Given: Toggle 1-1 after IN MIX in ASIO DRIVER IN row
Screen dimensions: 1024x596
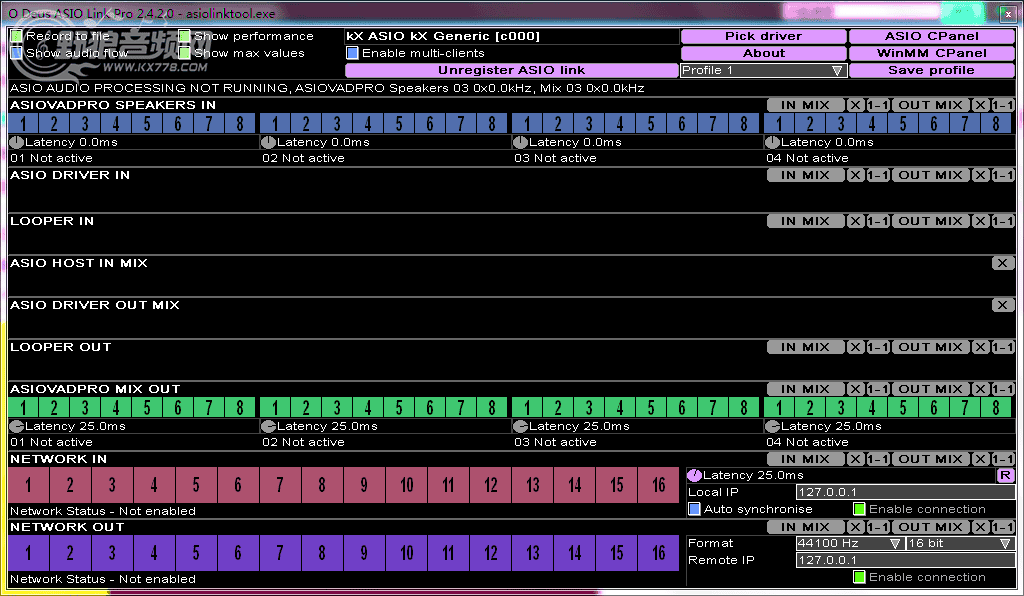Looking at the screenshot, I should click(878, 175).
